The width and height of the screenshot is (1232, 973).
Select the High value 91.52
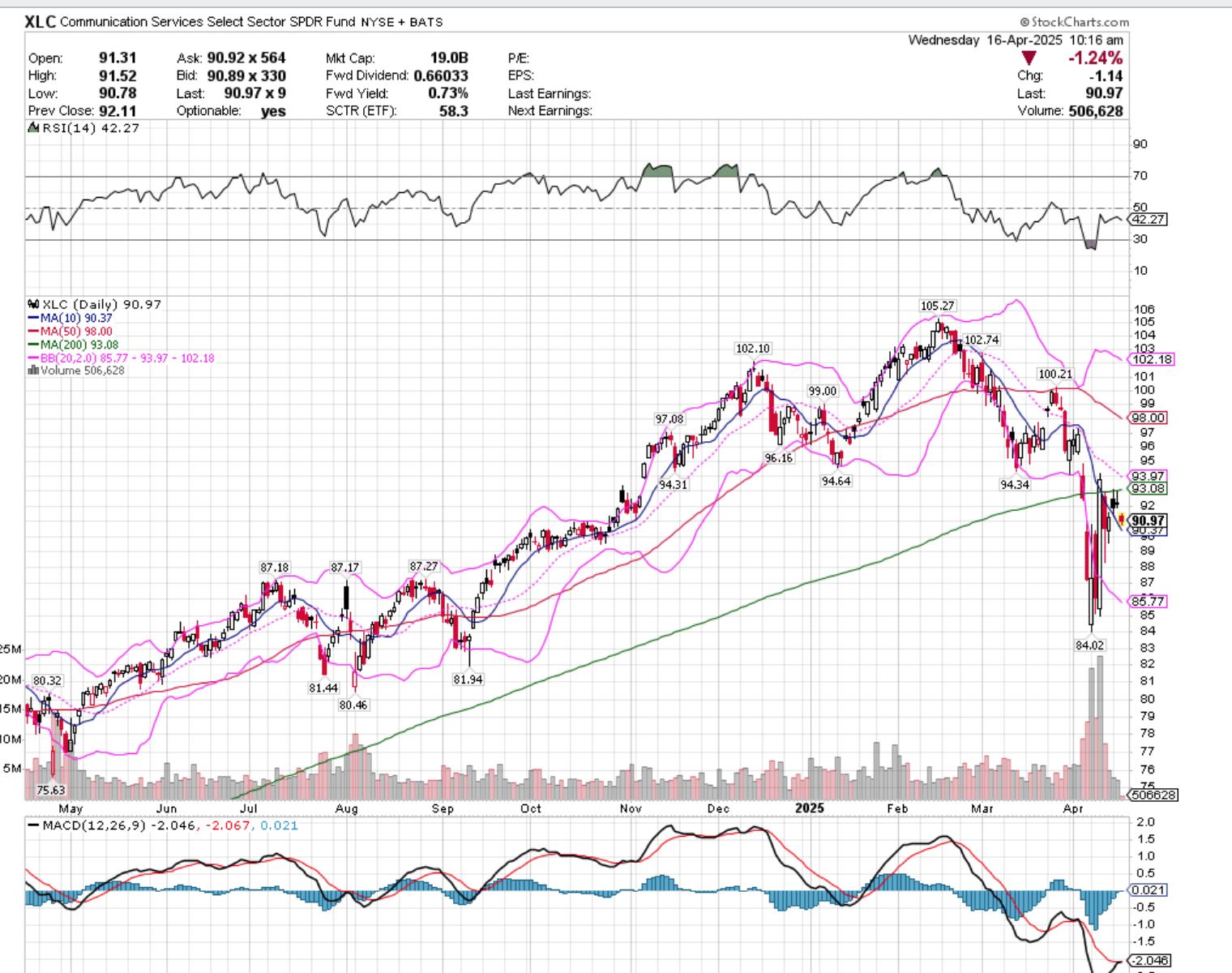pos(118,76)
